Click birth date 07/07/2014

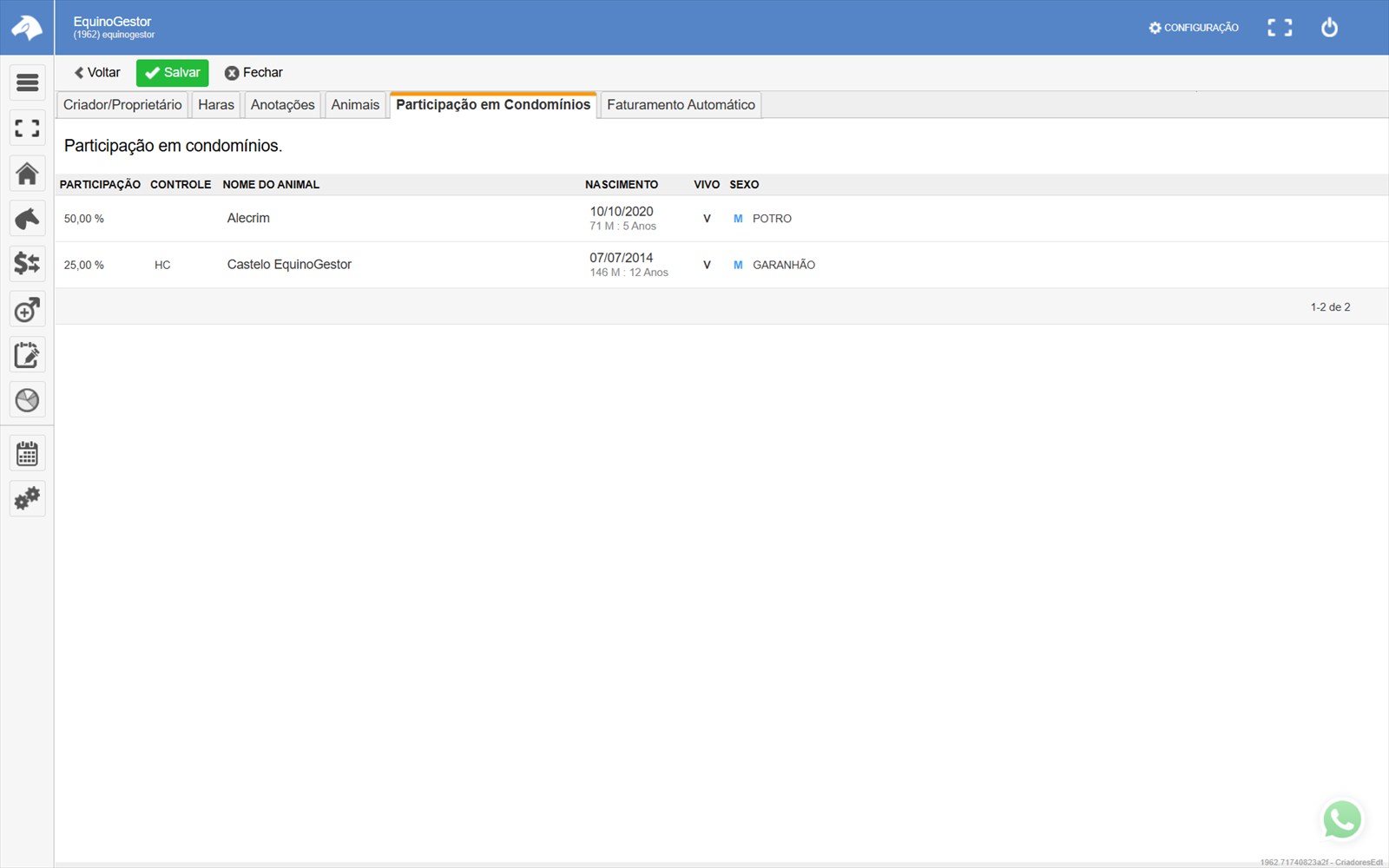[622, 258]
